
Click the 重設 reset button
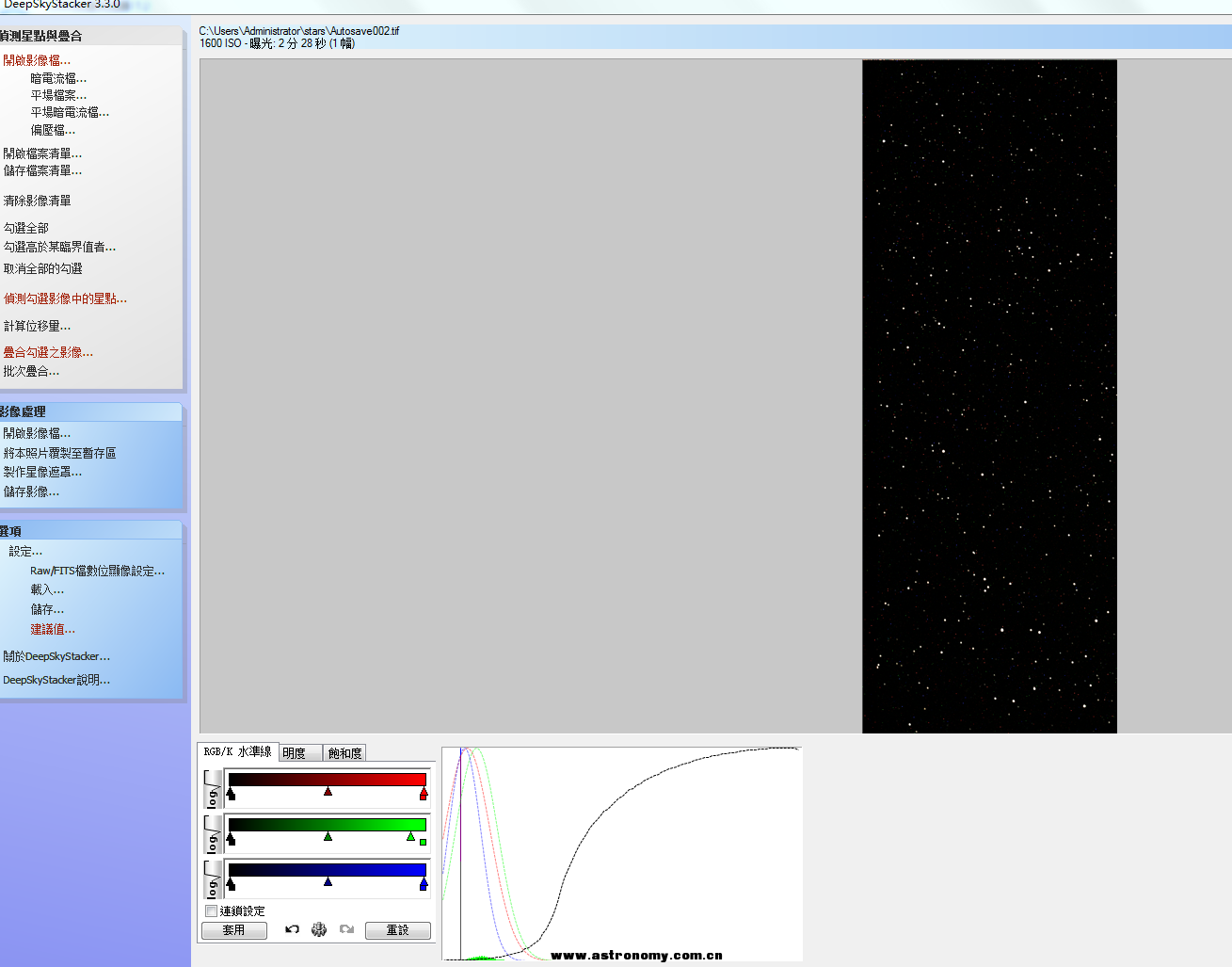tap(398, 930)
